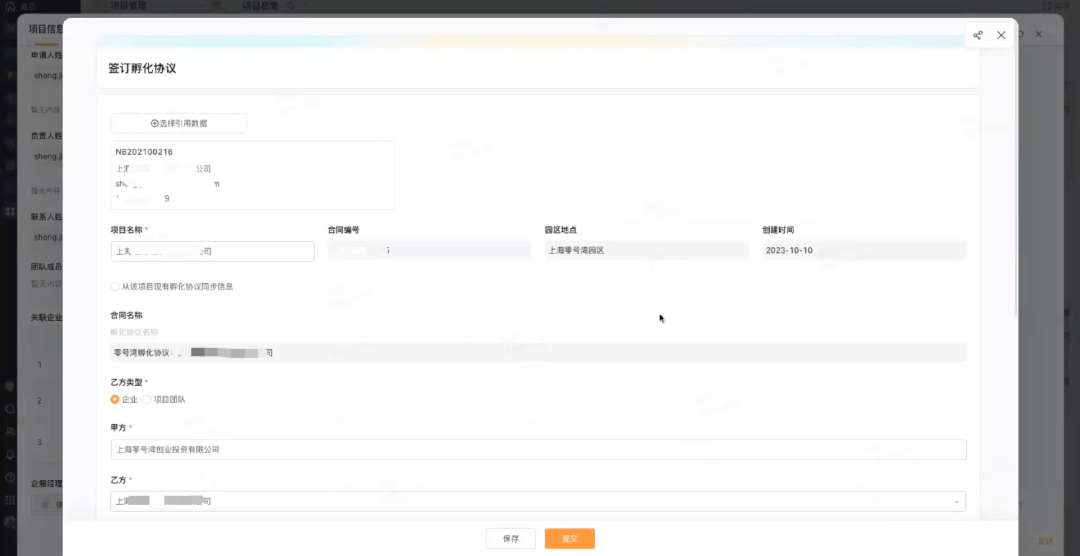Click the contacts icon in the left sidebar
This screenshot has height=556, width=1080.
10,431
